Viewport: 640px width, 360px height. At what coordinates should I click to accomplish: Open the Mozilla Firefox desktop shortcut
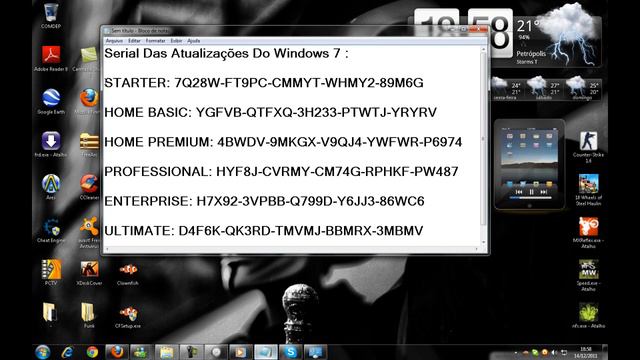[x=89, y=101]
